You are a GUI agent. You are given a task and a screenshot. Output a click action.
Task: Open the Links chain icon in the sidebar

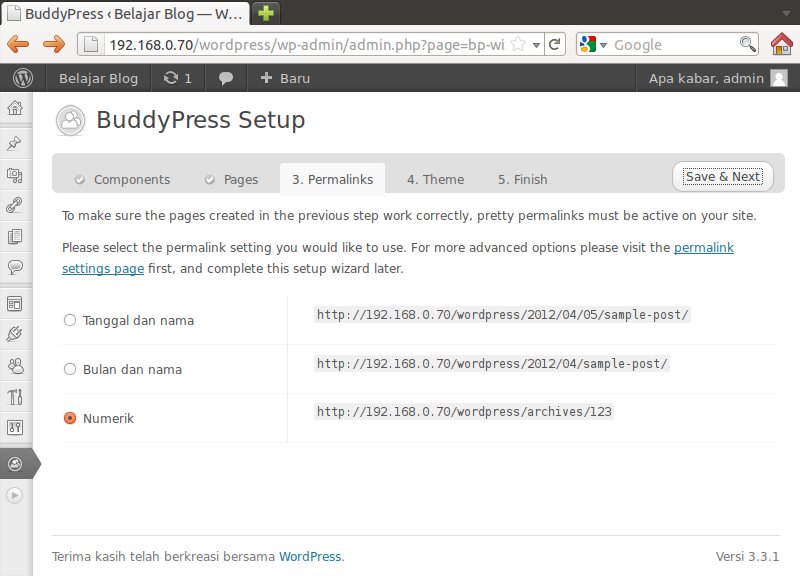[x=15, y=205]
